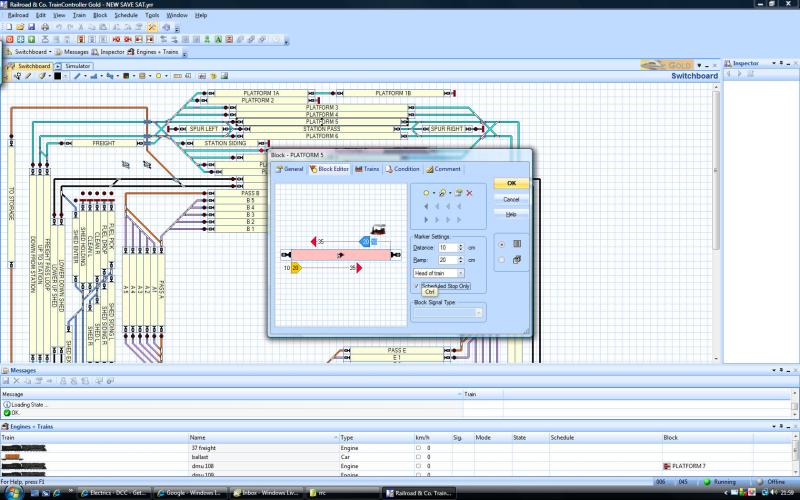Click the blue brake marker on block
The image size is (800, 500).
click(x=365, y=241)
